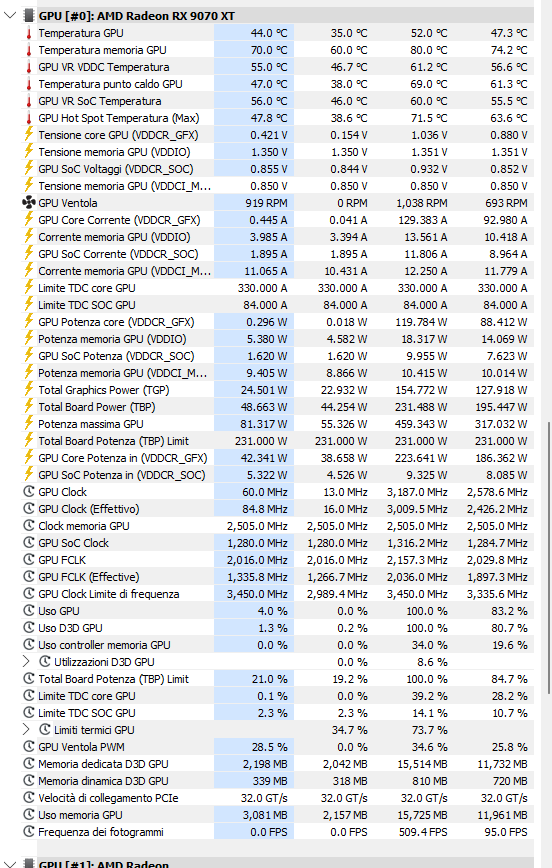Select the Corrente memoria GPU (VDDIO) row
The image size is (552, 868).
tap(277, 237)
